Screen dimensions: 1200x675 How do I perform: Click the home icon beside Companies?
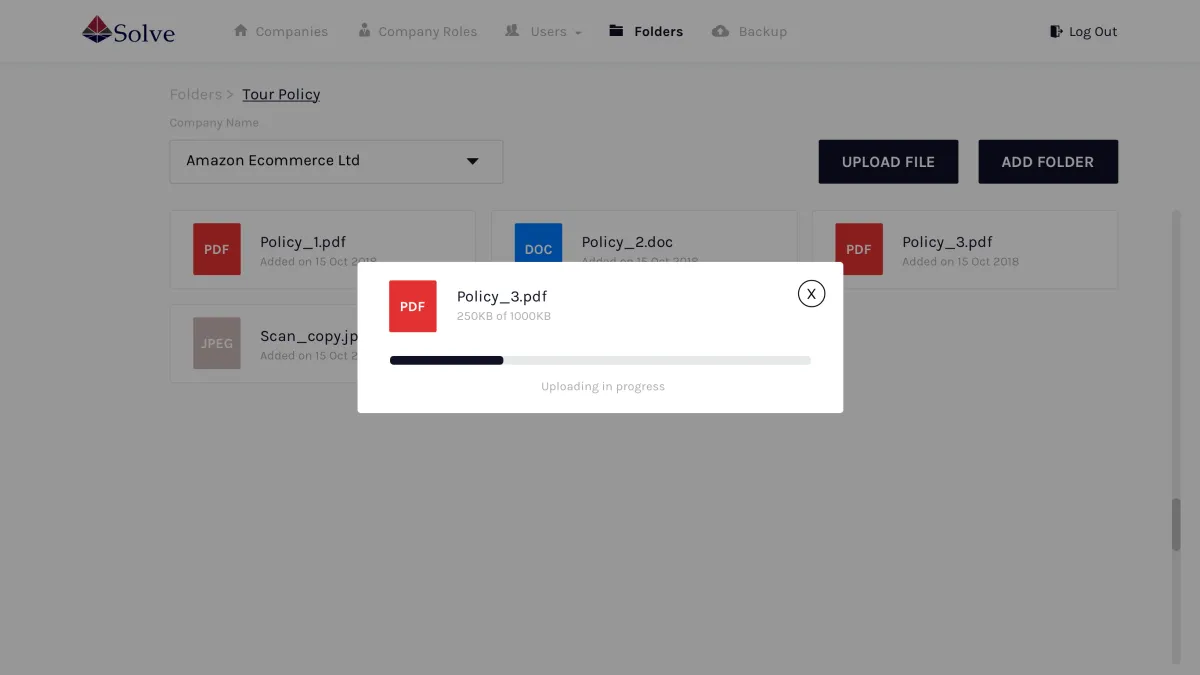coord(240,31)
